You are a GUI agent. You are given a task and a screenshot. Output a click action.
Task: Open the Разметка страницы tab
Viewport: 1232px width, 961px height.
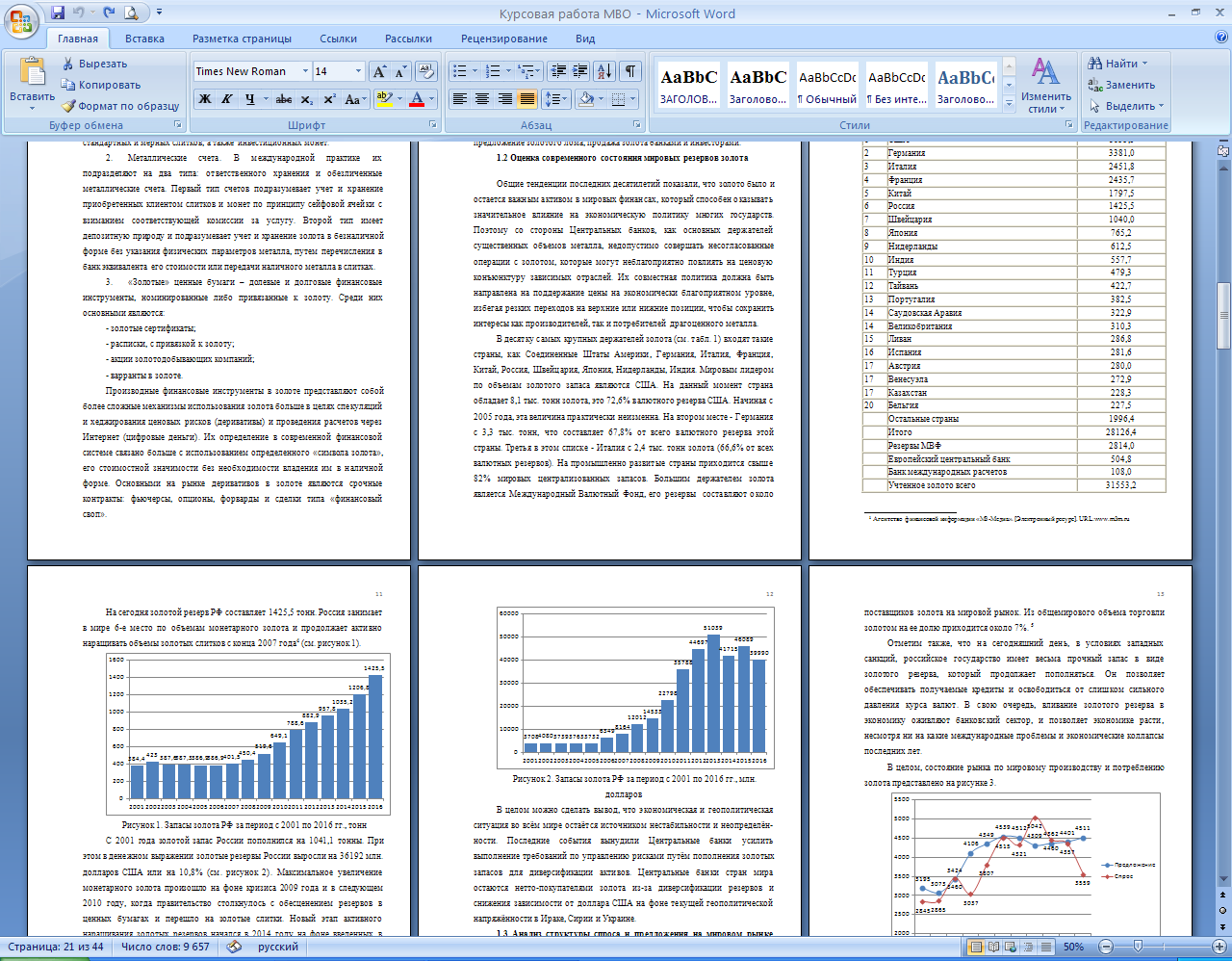pyautogui.click(x=242, y=39)
